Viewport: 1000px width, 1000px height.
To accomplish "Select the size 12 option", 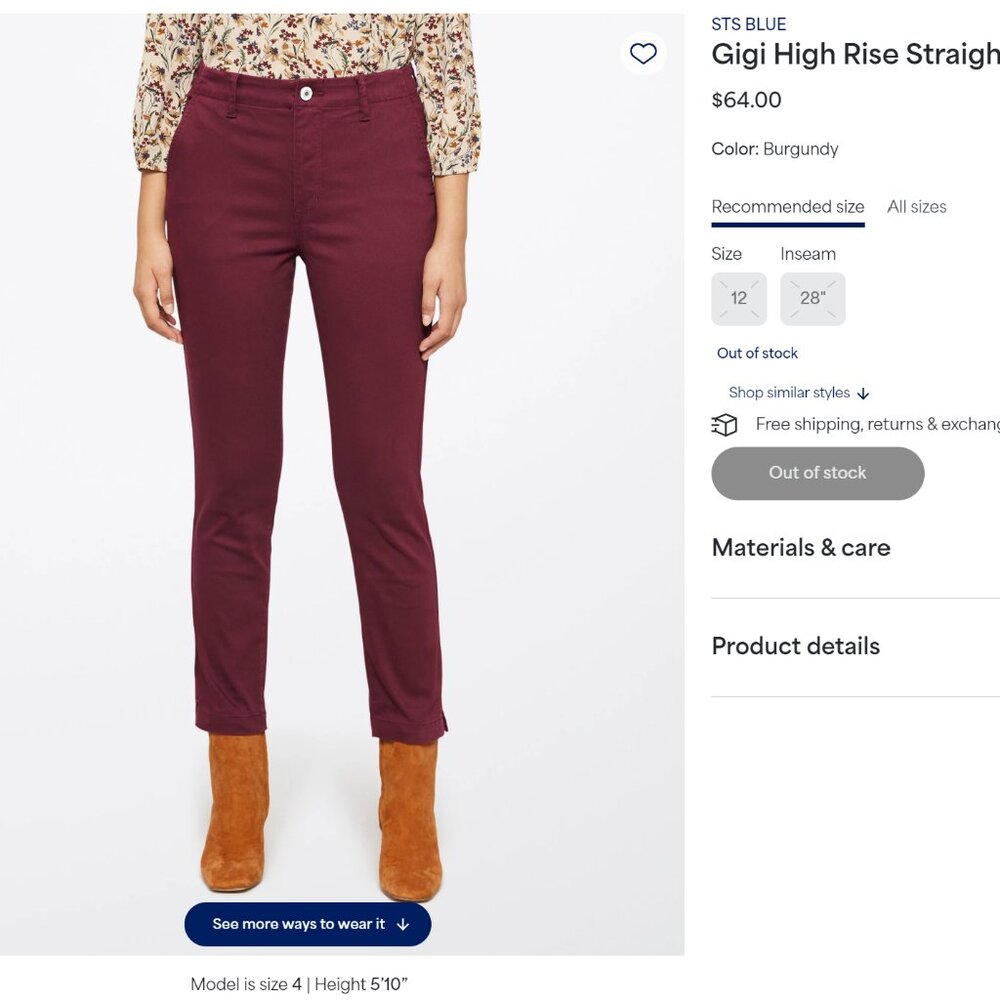I will (x=739, y=298).
